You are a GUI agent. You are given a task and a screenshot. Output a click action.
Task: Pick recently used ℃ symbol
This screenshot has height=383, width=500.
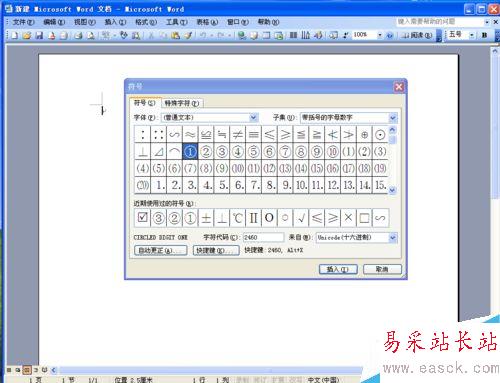[x=238, y=218]
